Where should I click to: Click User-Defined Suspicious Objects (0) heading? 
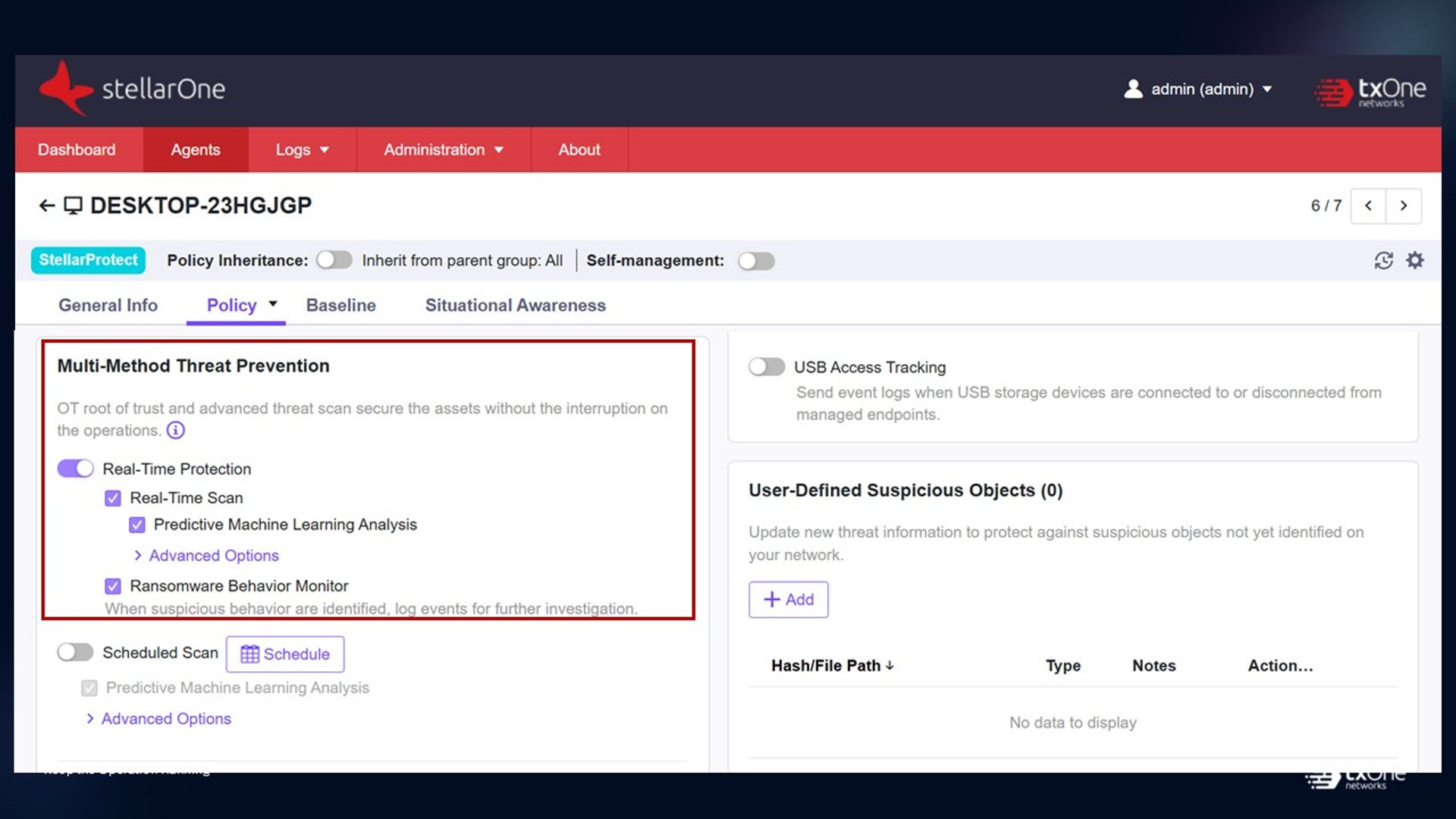click(x=905, y=491)
